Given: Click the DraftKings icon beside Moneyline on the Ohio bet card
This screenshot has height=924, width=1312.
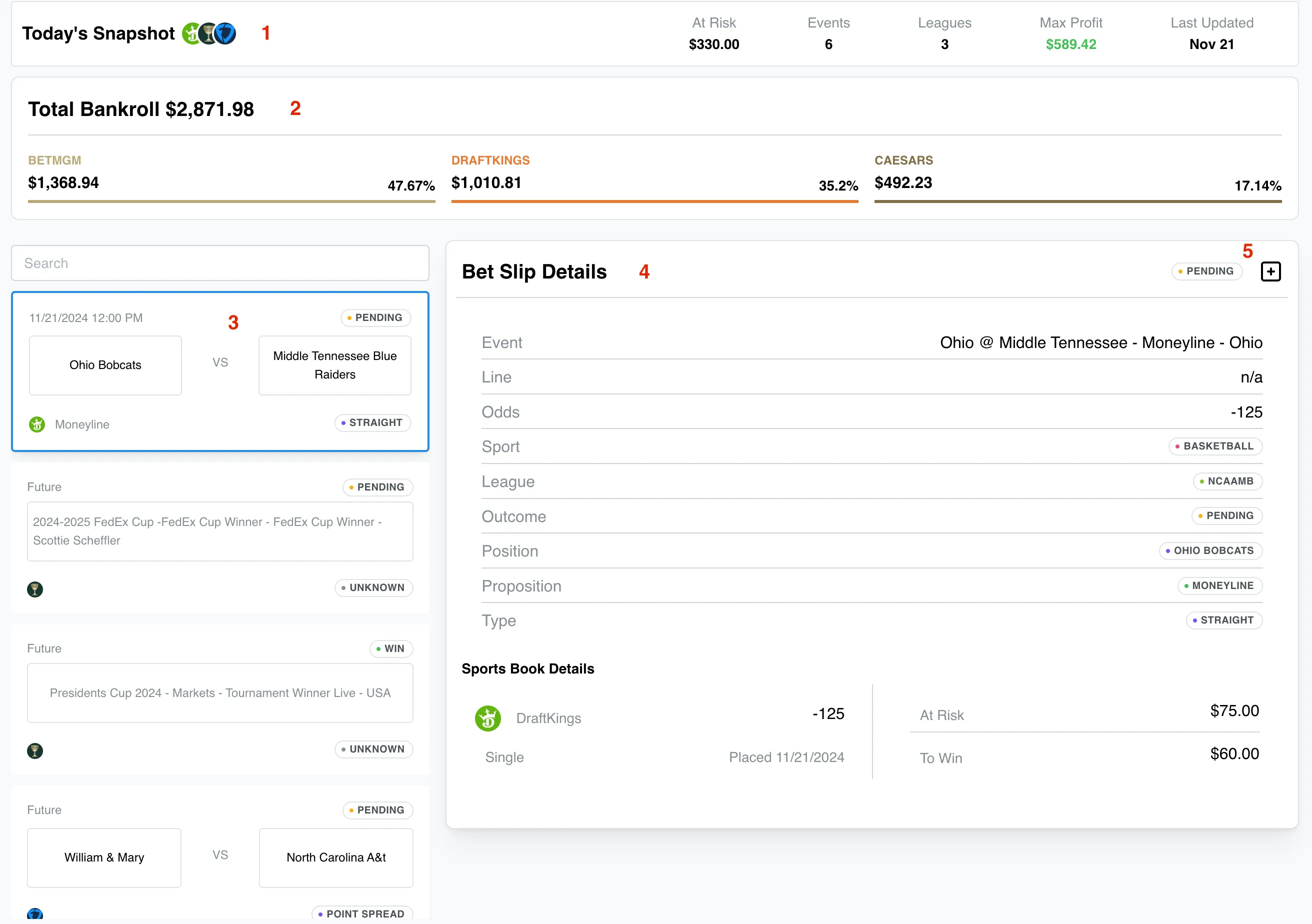Looking at the screenshot, I should pyautogui.click(x=37, y=424).
